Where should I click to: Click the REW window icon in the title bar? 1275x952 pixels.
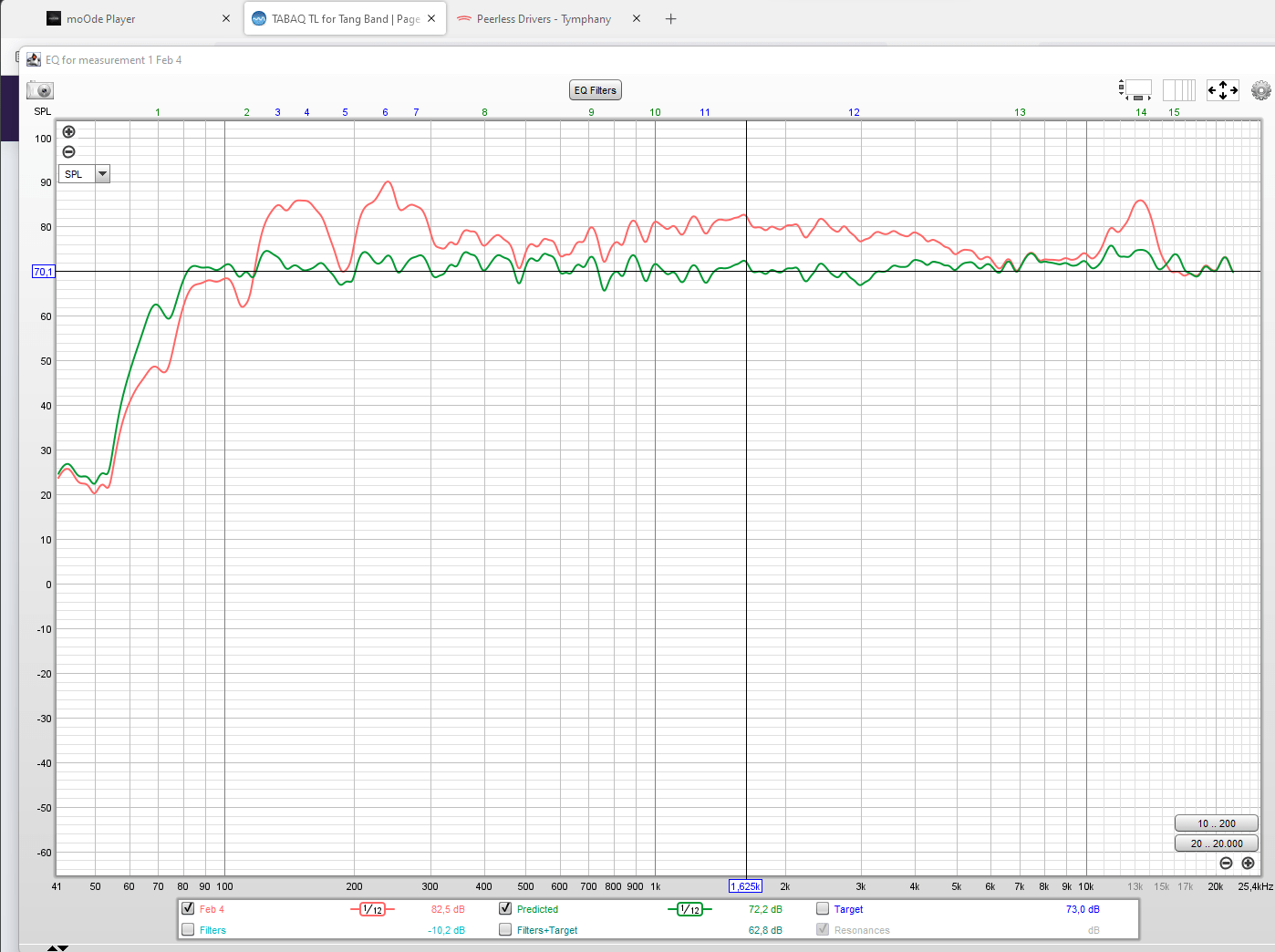[34, 59]
